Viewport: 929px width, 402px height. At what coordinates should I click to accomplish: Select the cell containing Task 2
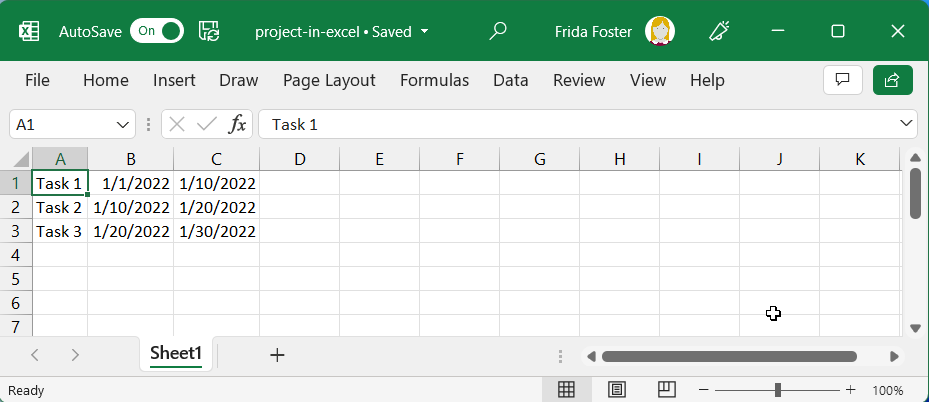(60, 207)
